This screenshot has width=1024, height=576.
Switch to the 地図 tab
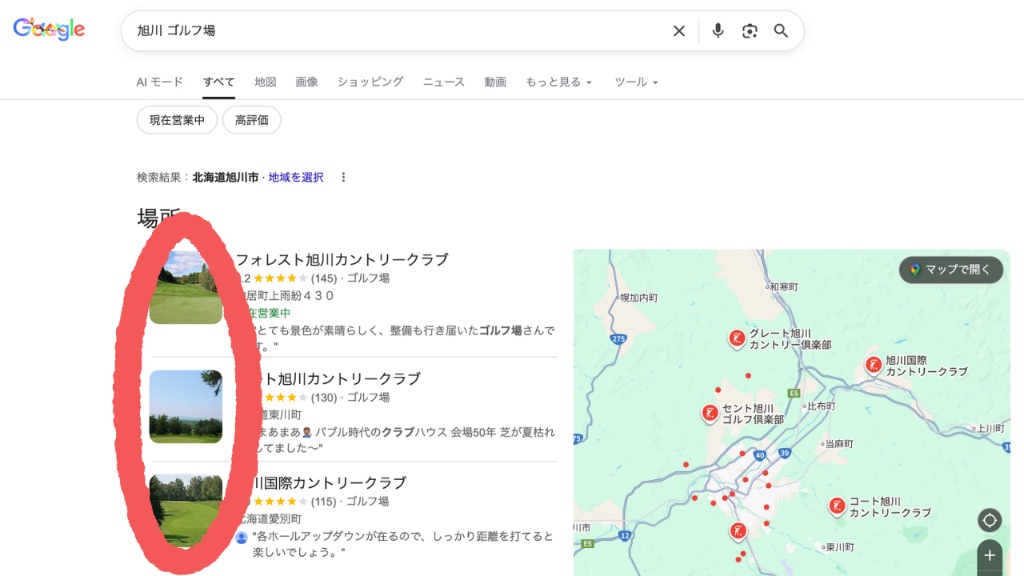[x=265, y=82]
